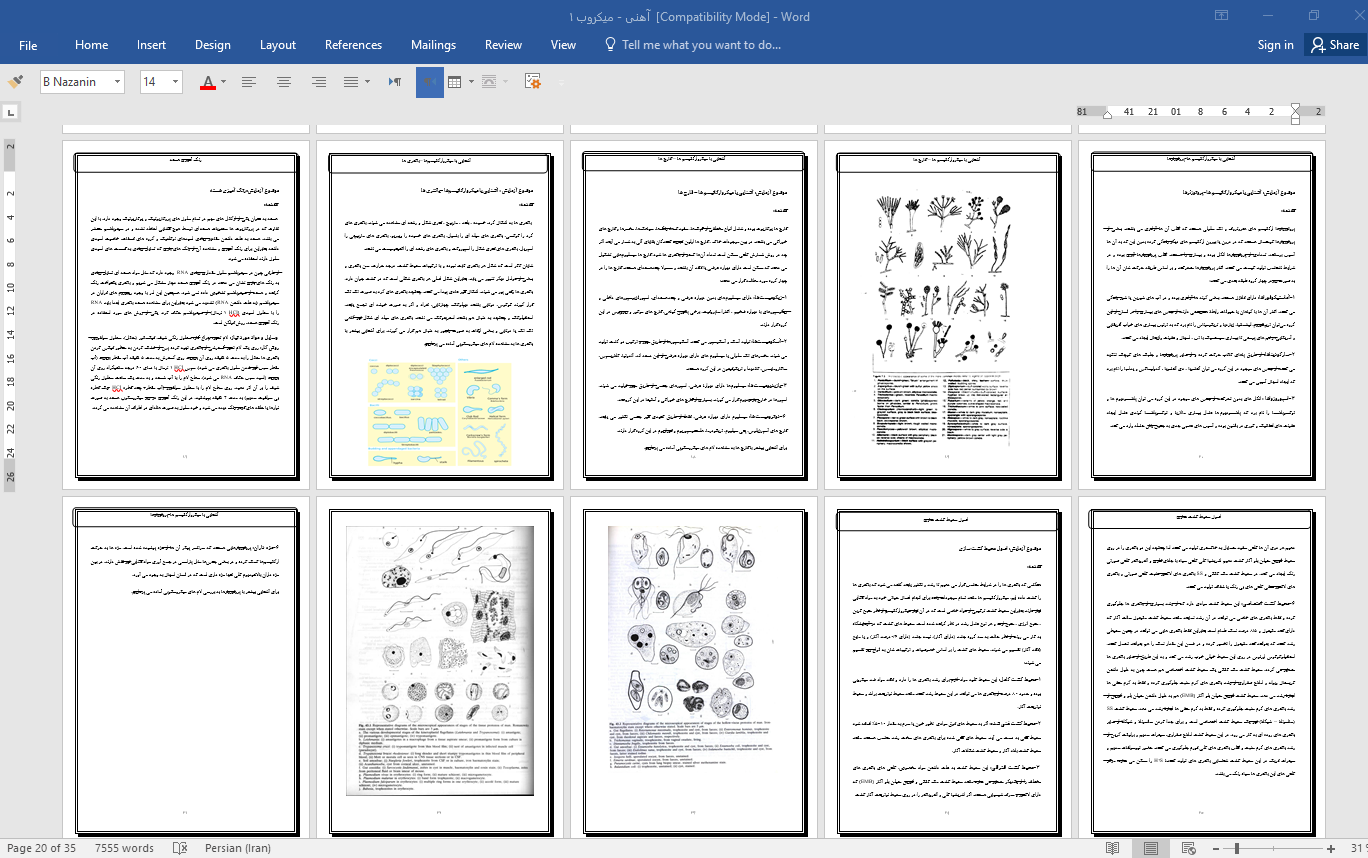Open the insert table dropdown arrow
This screenshot has width=1368, height=858.
[472, 82]
